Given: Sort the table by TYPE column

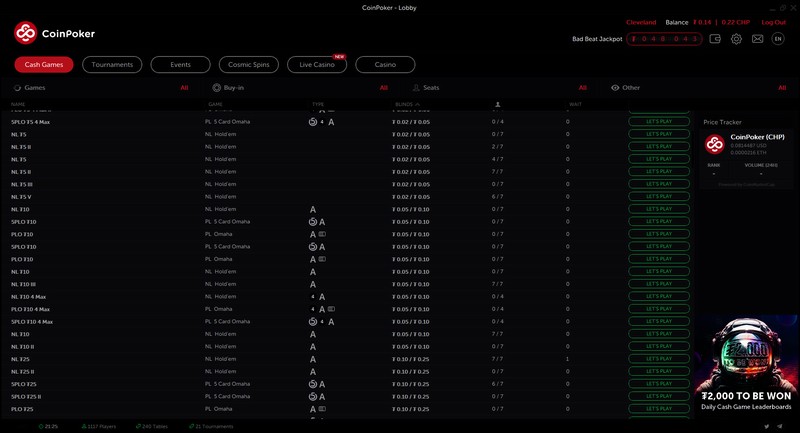Looking at the screenshot, I should 318,105.
